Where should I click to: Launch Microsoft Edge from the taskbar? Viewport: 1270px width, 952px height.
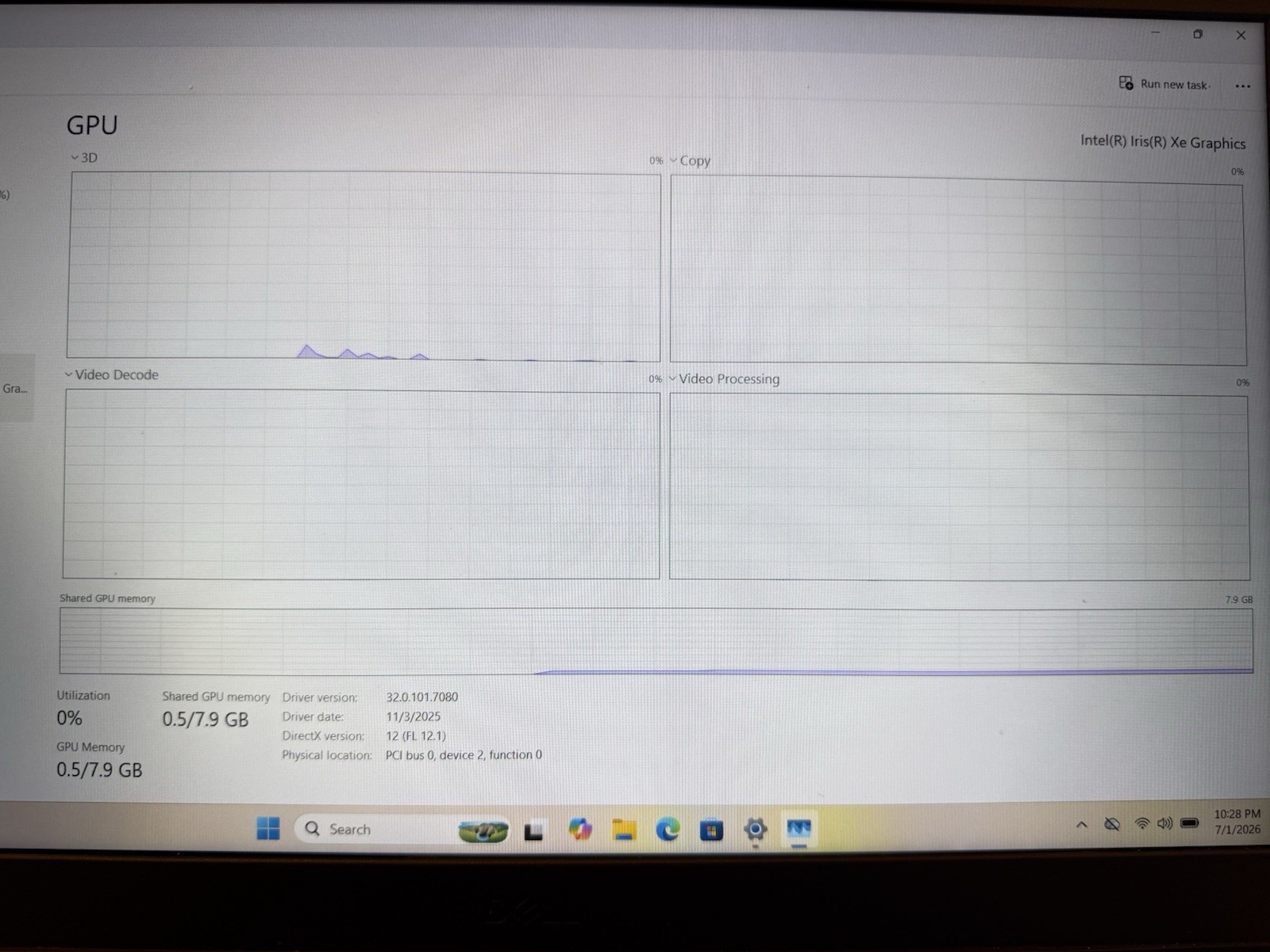[668, 829]
